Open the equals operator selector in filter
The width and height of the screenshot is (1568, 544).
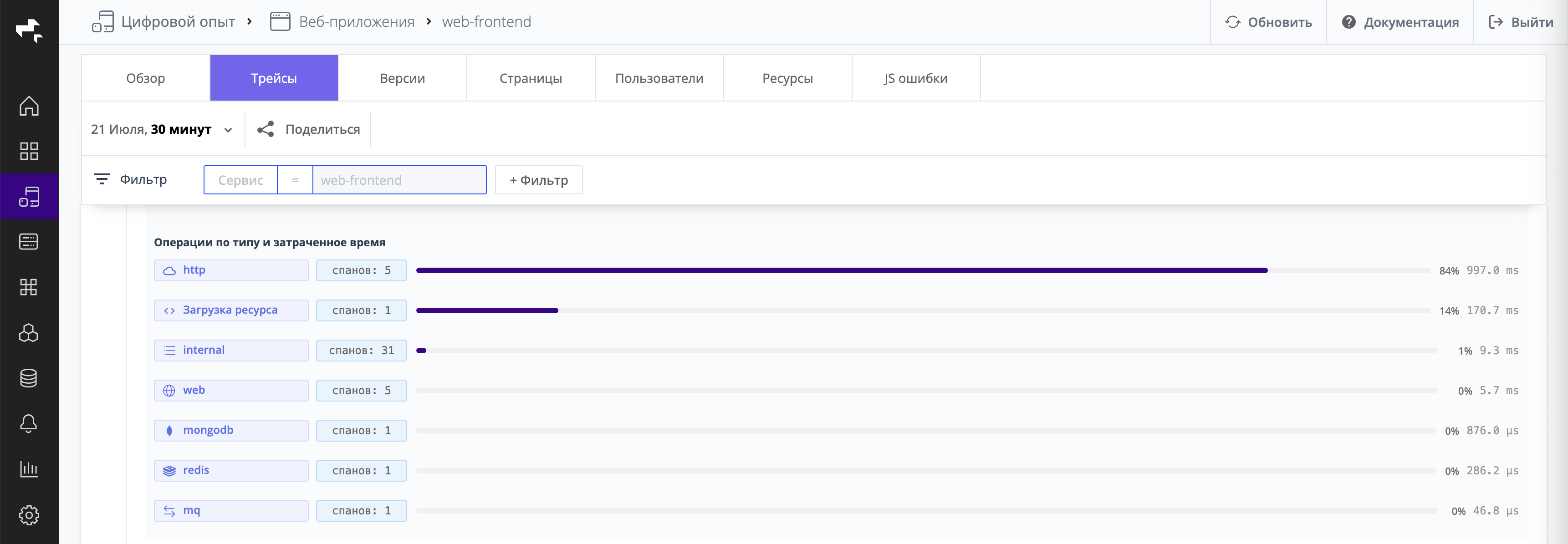[295, 180]
